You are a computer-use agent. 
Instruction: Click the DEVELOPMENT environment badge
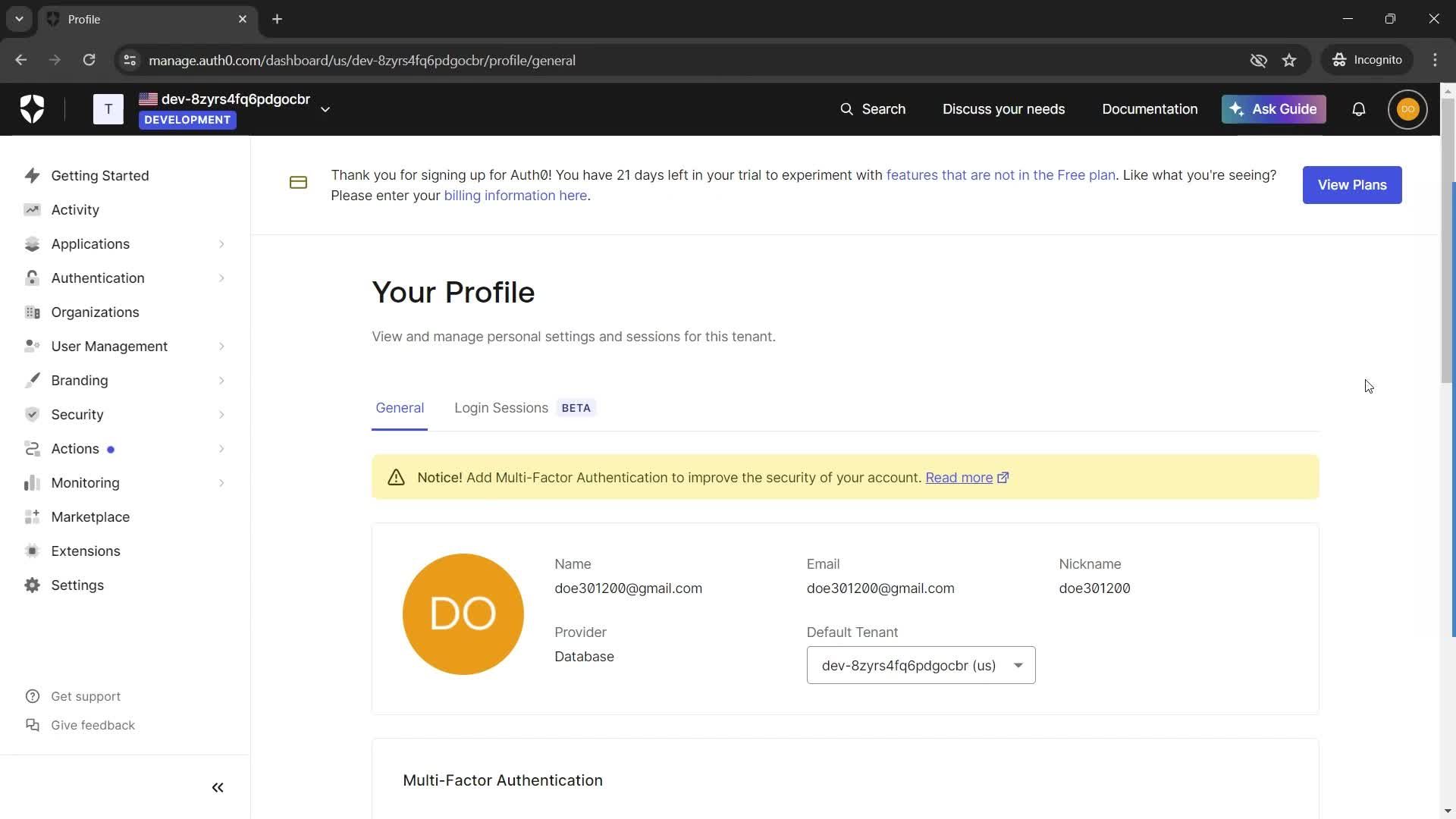pos(187,120)
